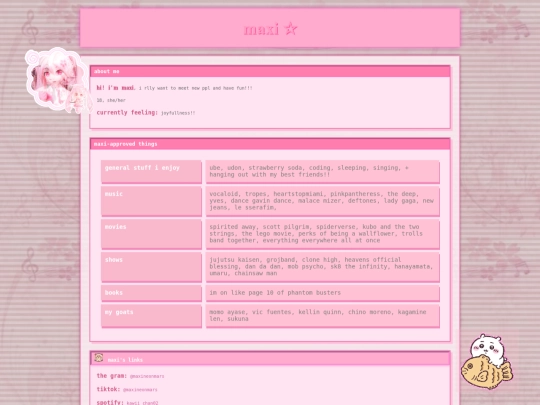Click the "shows" label cell
Image resolution: width=540 pixels, height=405 pixels.
tap(151, 267)
